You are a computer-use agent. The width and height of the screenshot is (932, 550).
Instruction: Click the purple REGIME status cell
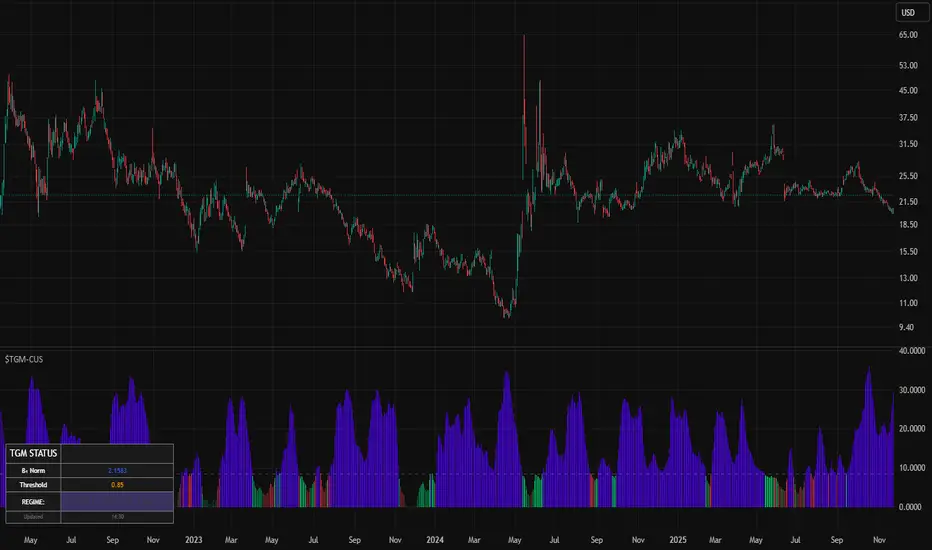(x=117, y=502)
